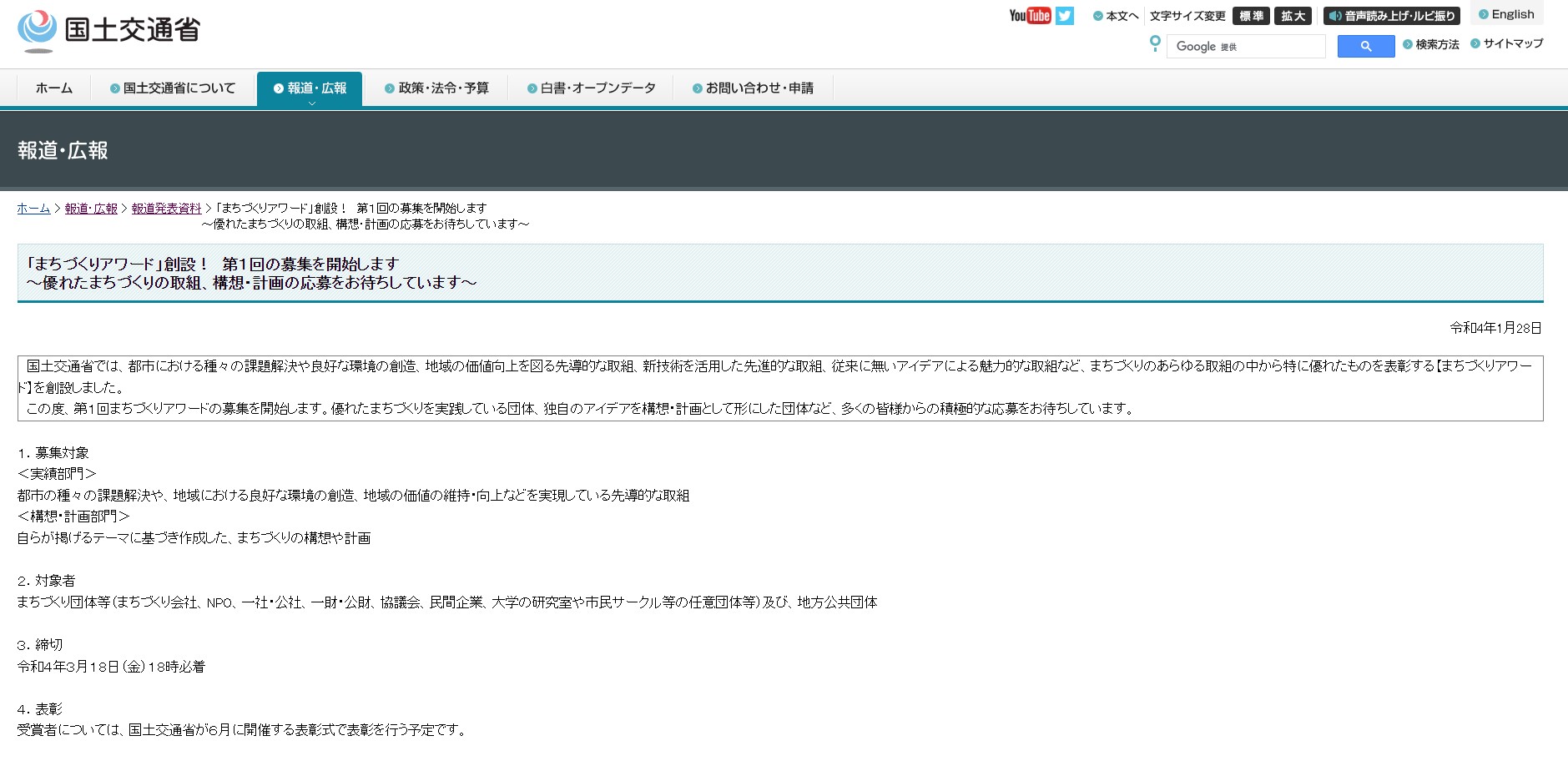Open the YouTube channel icon
1568x766 pixels.
1030,16
